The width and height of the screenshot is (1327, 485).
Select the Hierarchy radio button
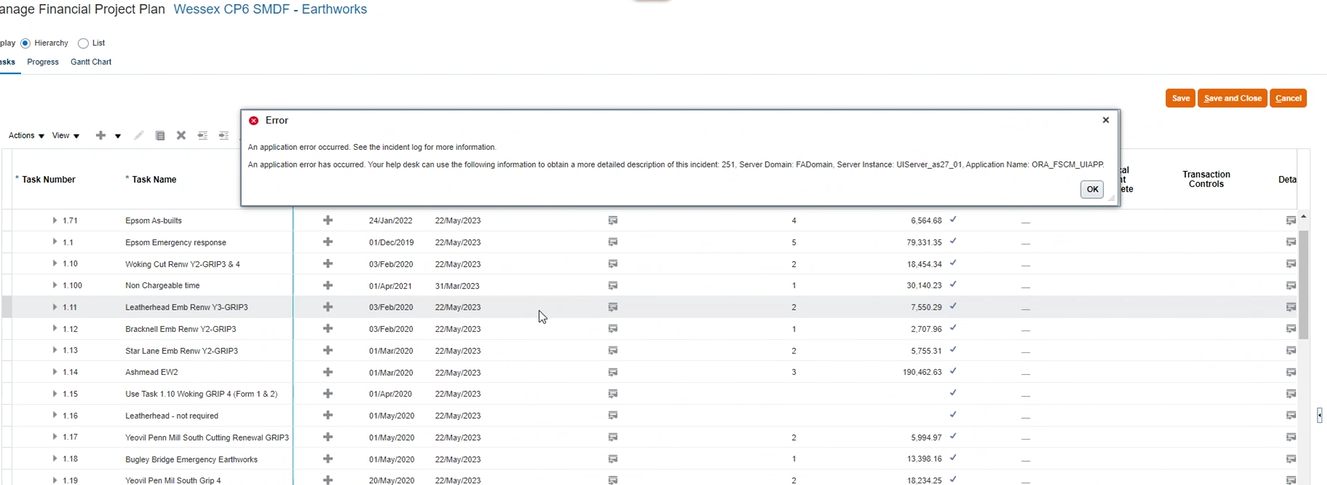click(26, 43)
